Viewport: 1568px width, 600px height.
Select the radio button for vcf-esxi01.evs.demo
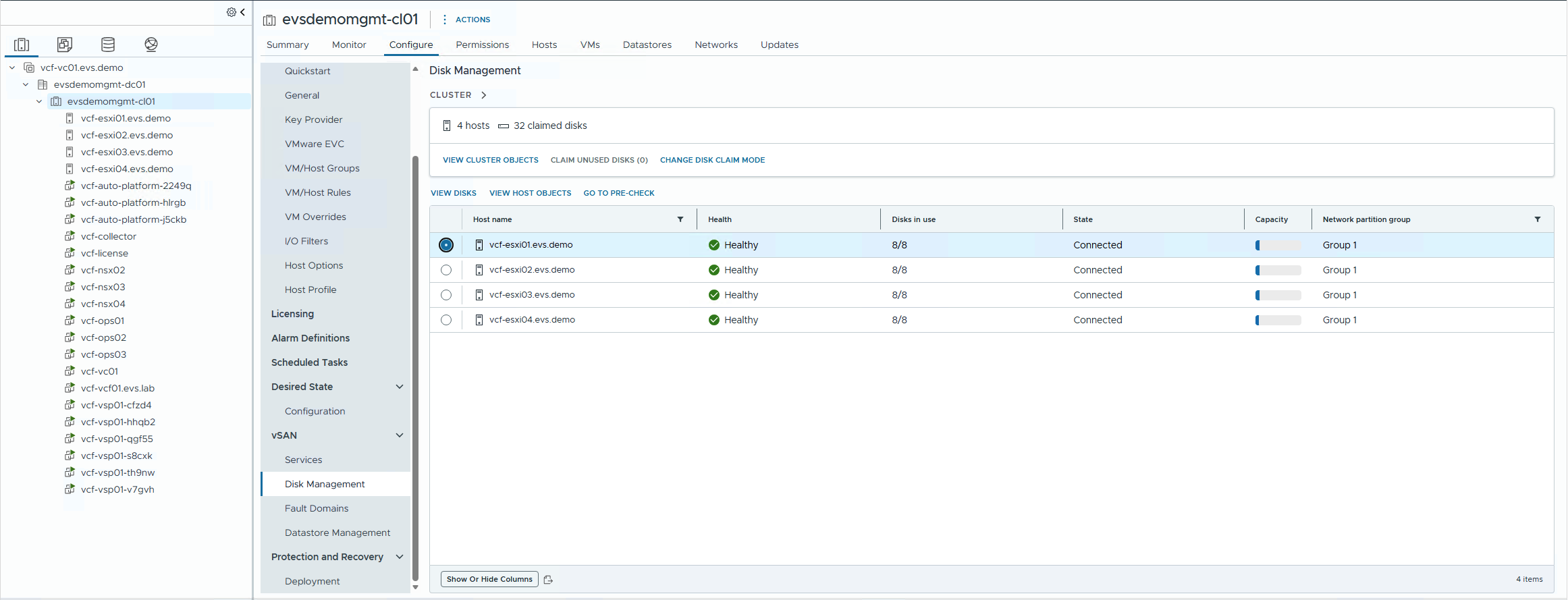point(446,245)
